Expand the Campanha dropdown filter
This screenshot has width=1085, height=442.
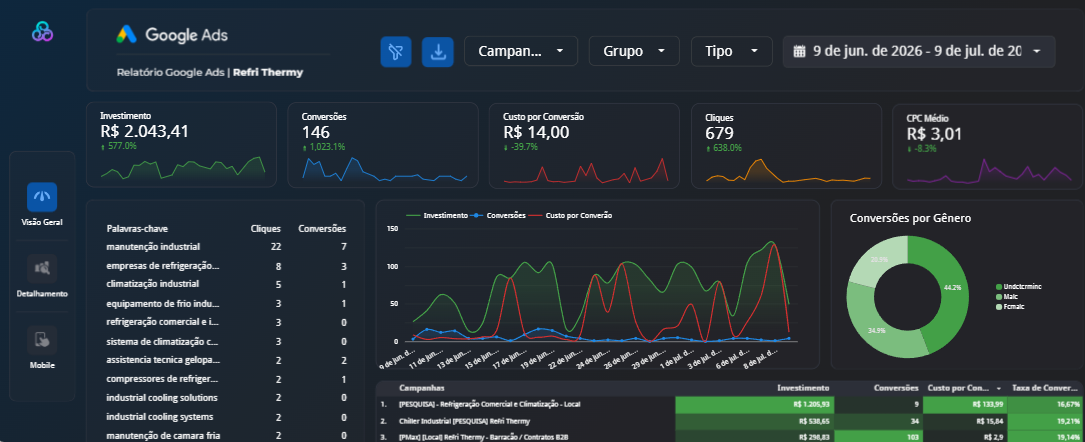pos(520,51)
